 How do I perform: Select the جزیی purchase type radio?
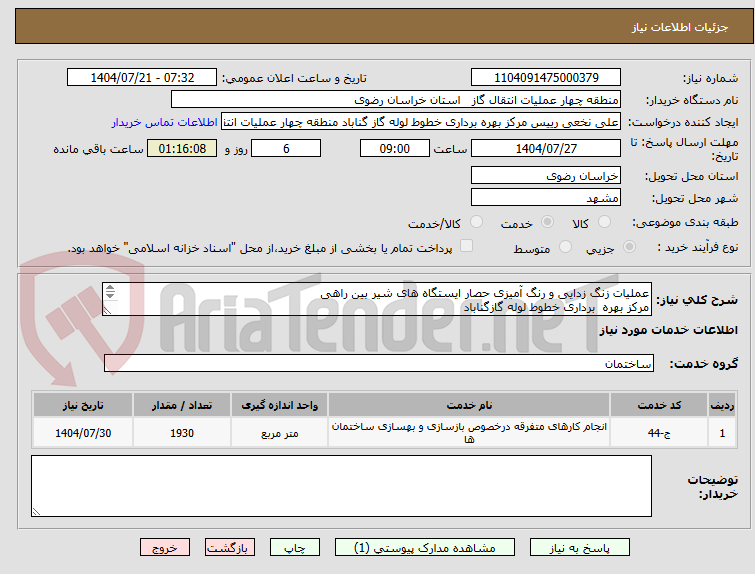629,247
